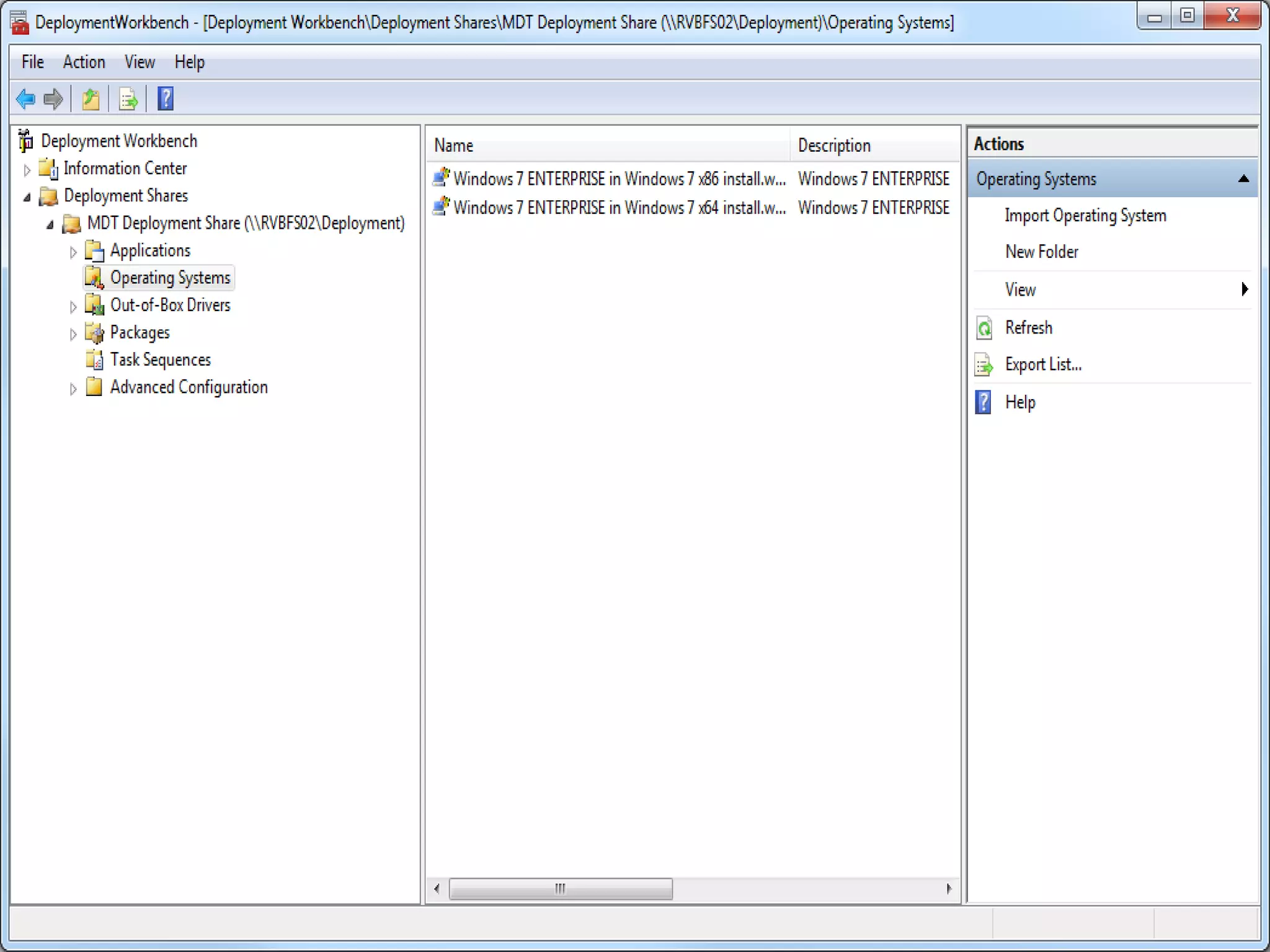Expand the Packages node
Viewport: 1270px width, 952px height.
pyautogui.click(x=73, y=334)
